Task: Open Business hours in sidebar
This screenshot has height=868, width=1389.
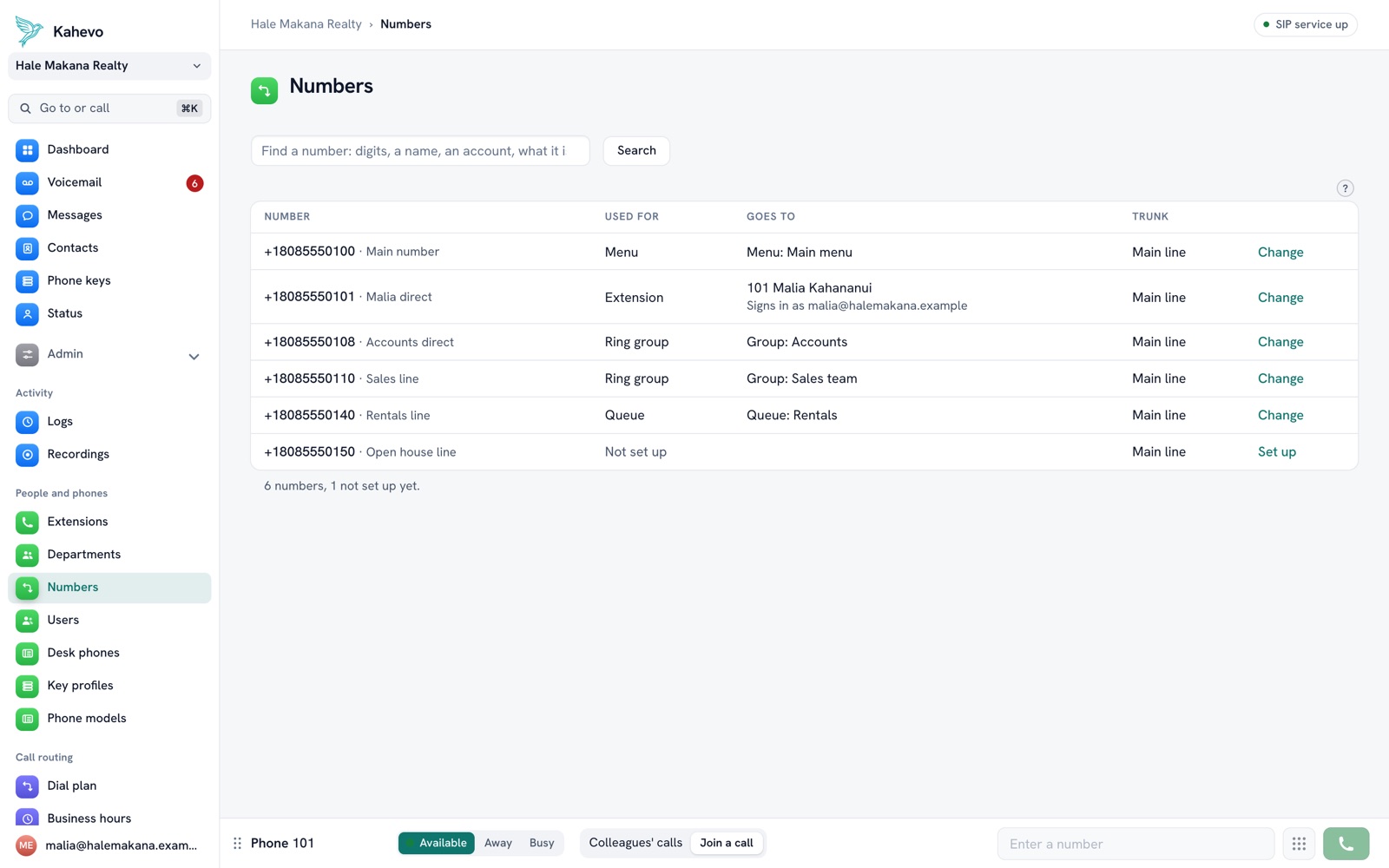Action: point(109,819)
